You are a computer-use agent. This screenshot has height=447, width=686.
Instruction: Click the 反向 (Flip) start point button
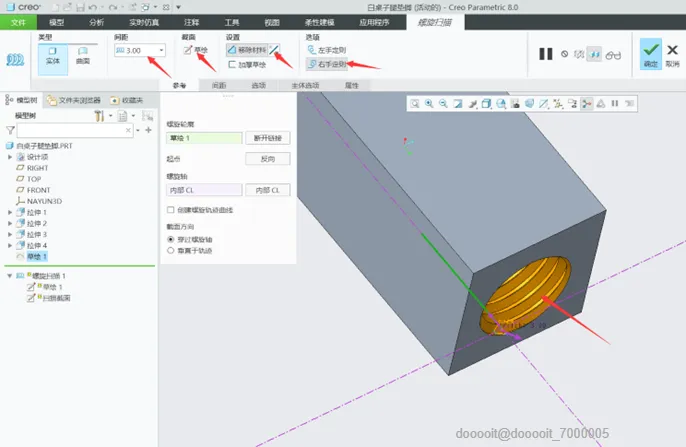(268, 159)
